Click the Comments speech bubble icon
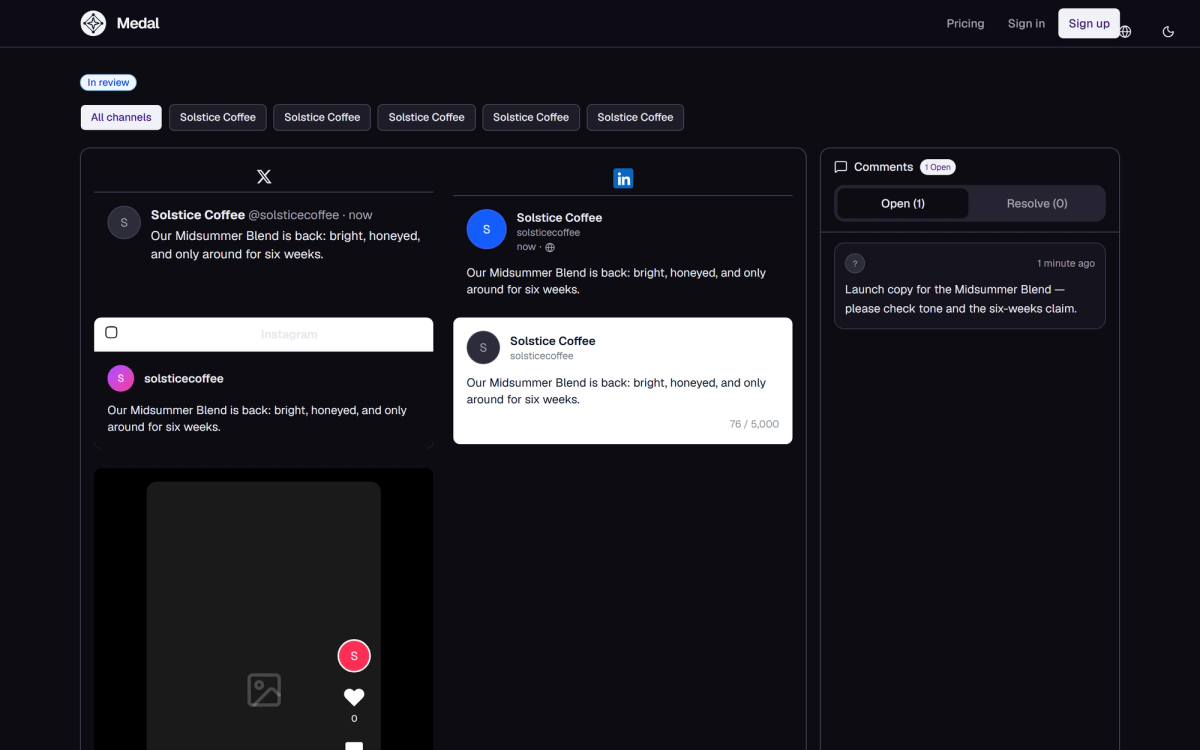1200x750 pixels. (x=841, y=167)
